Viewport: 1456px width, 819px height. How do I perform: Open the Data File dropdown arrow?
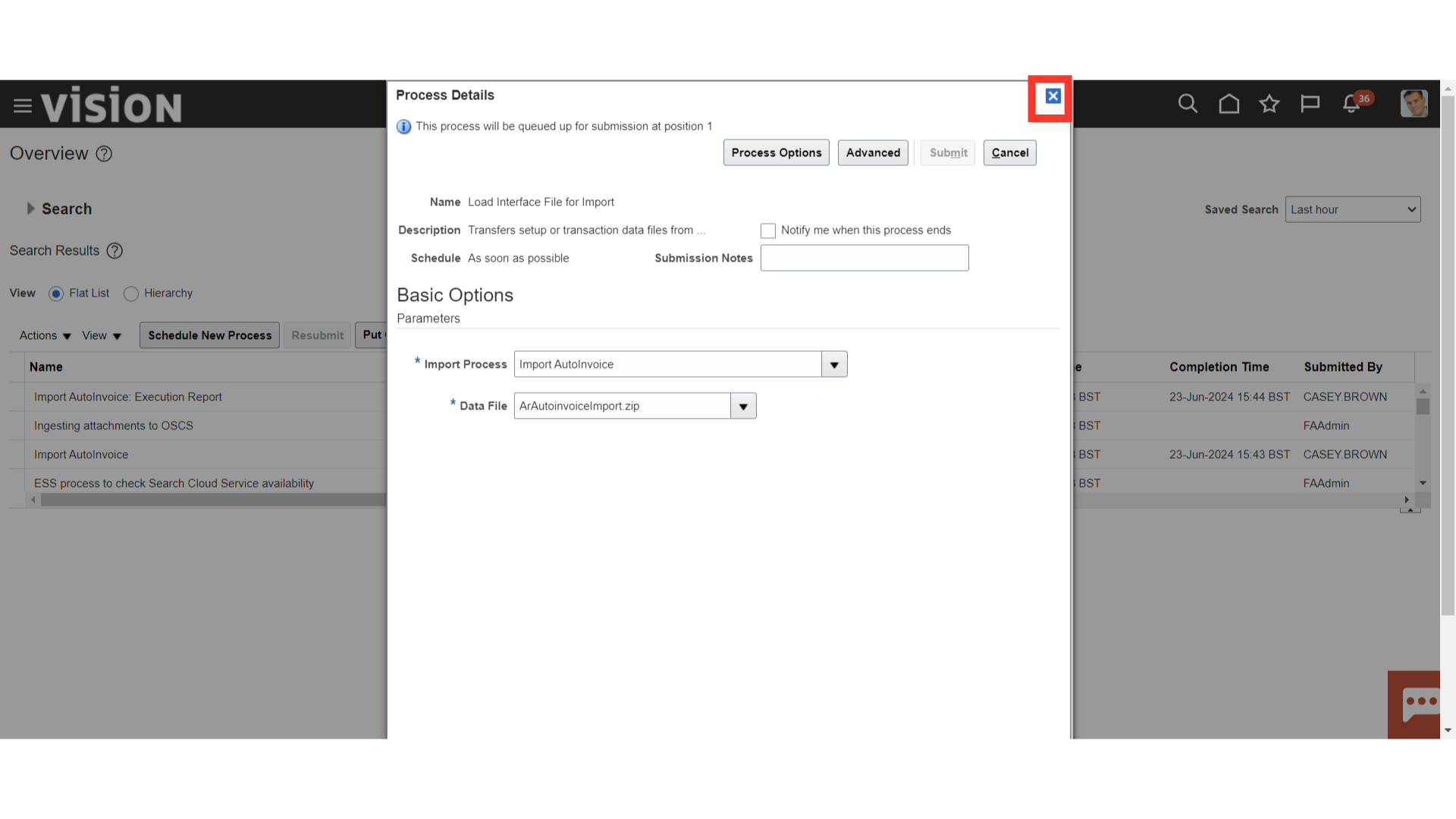point(743,406)
